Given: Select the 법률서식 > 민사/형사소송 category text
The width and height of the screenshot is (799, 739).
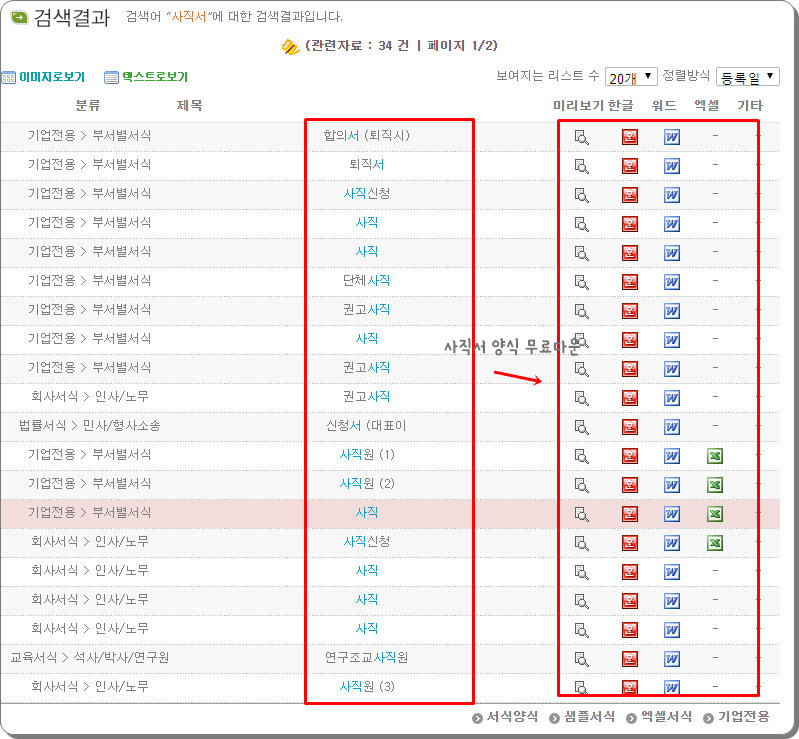Looking at the screenshot, I should pos(90,425).
